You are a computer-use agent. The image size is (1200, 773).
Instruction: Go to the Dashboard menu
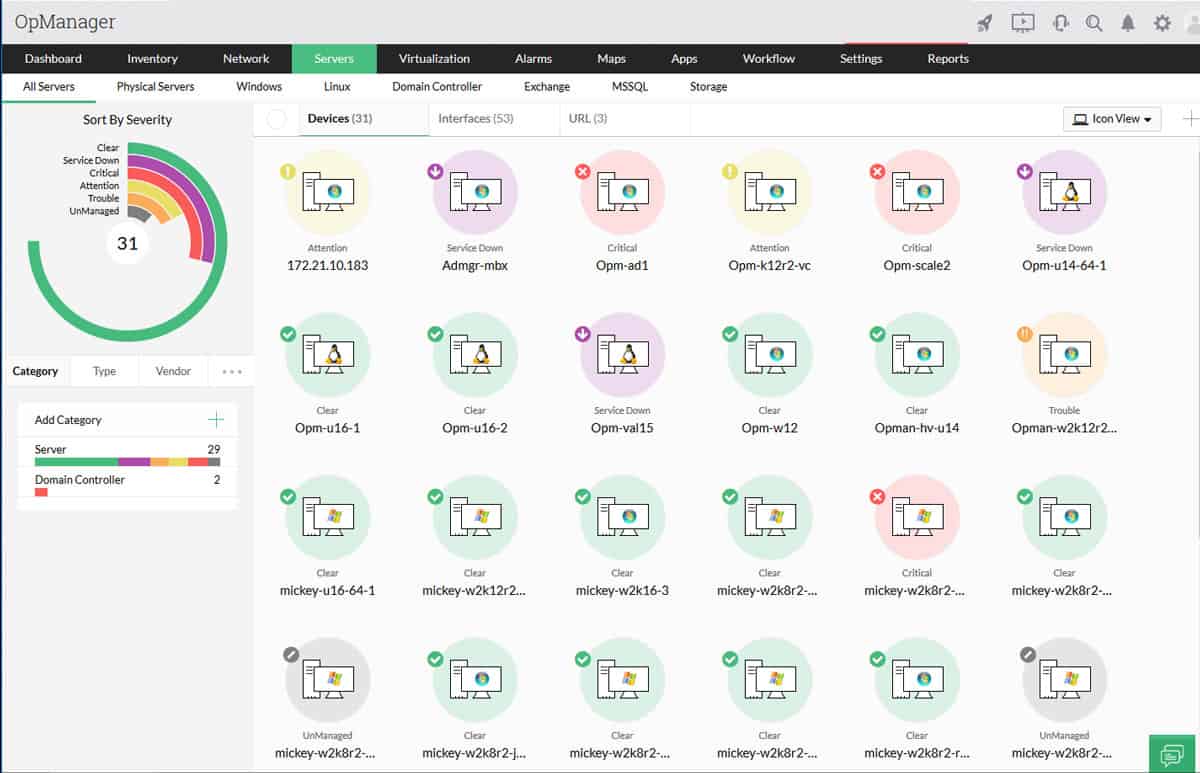click(53, 58)
